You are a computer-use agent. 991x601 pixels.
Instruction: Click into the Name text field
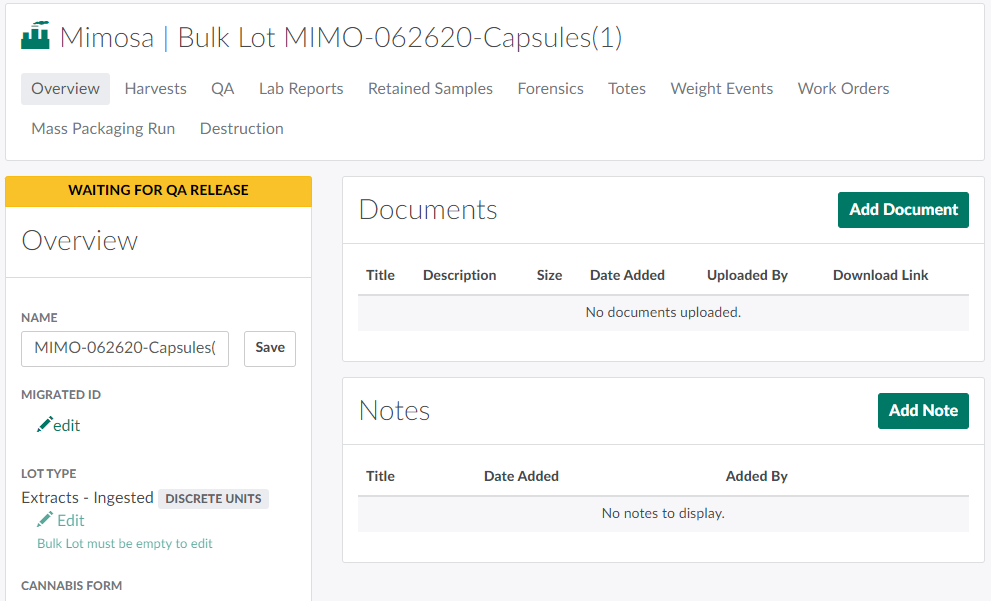(125, 349)
